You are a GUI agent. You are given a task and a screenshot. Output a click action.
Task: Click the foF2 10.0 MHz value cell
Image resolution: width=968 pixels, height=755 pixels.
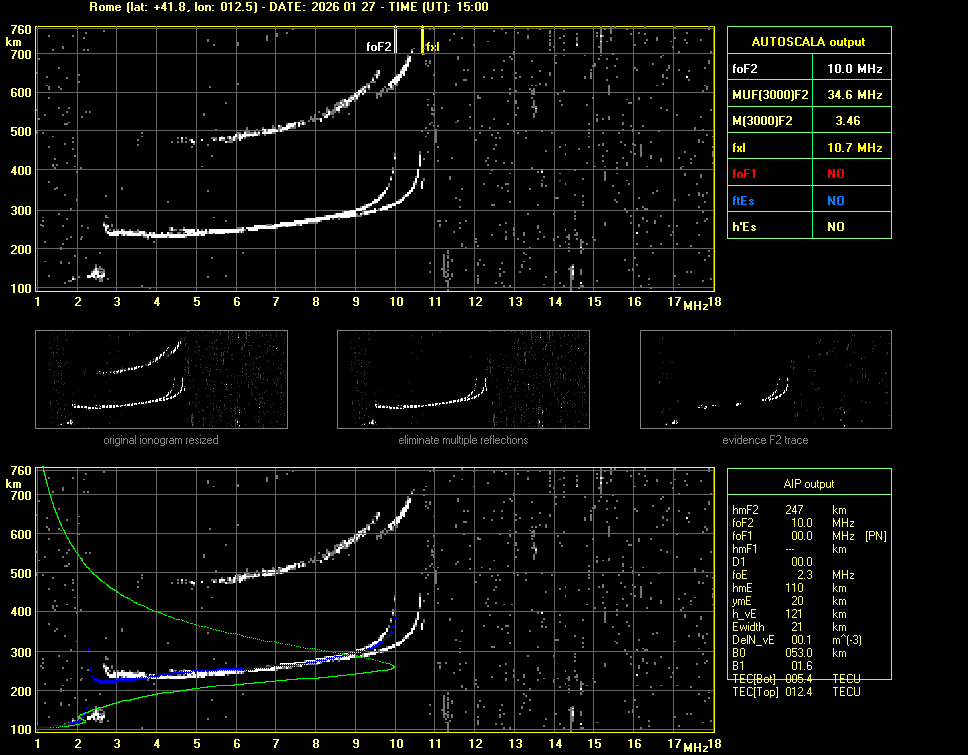(854, 68)
